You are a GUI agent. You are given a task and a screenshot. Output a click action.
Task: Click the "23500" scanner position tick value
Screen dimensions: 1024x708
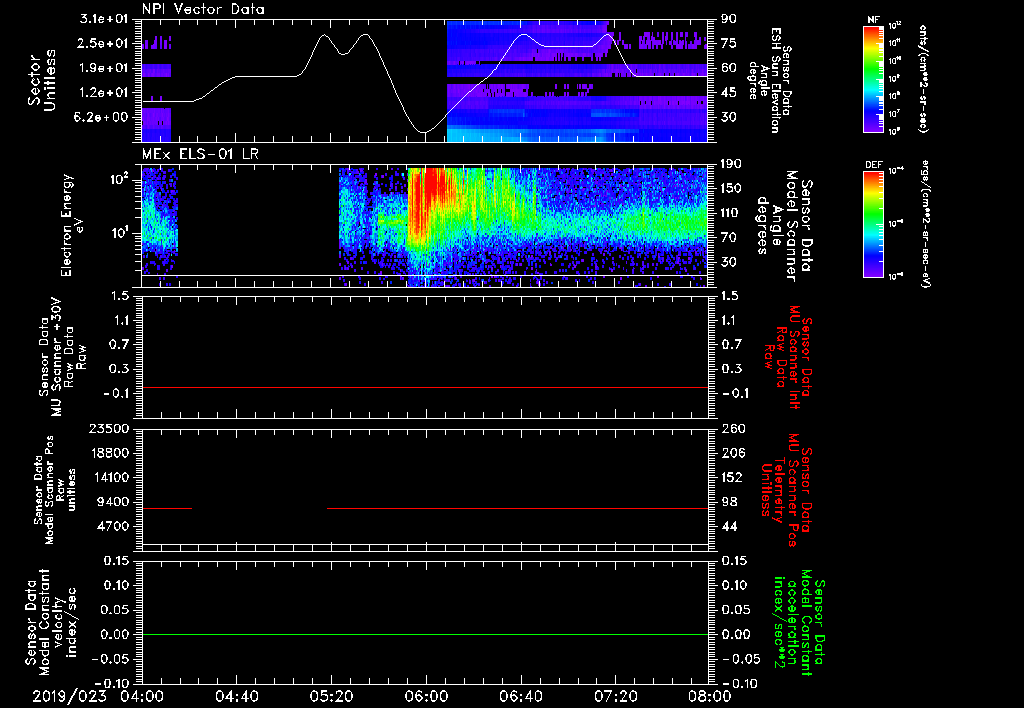pyautogui.click(x=109, y=429)
